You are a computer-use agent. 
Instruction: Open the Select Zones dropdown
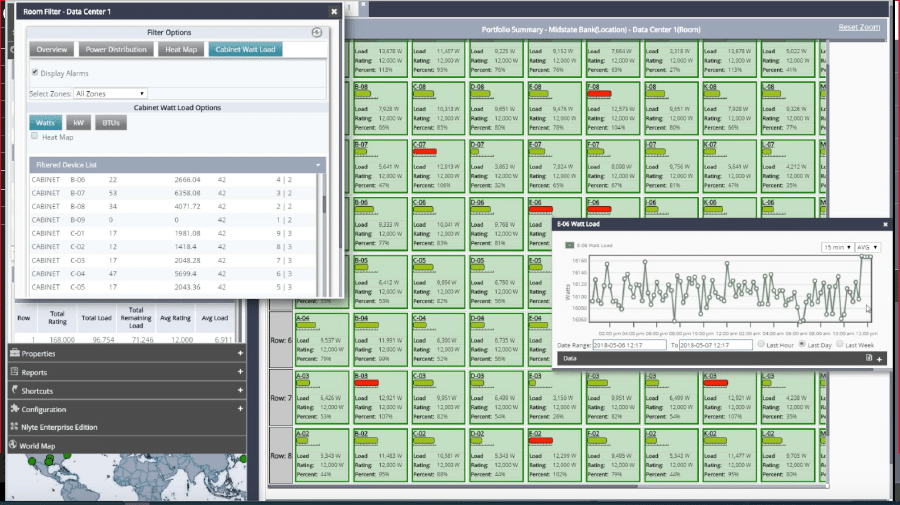pyautogui.click(x=110, y=93)
